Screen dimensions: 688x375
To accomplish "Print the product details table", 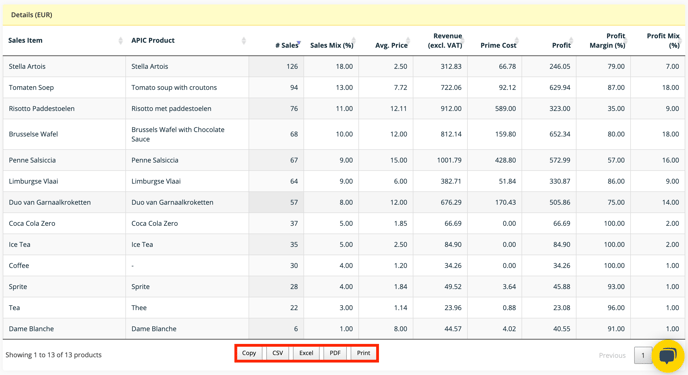I will (x=363, y=353).
